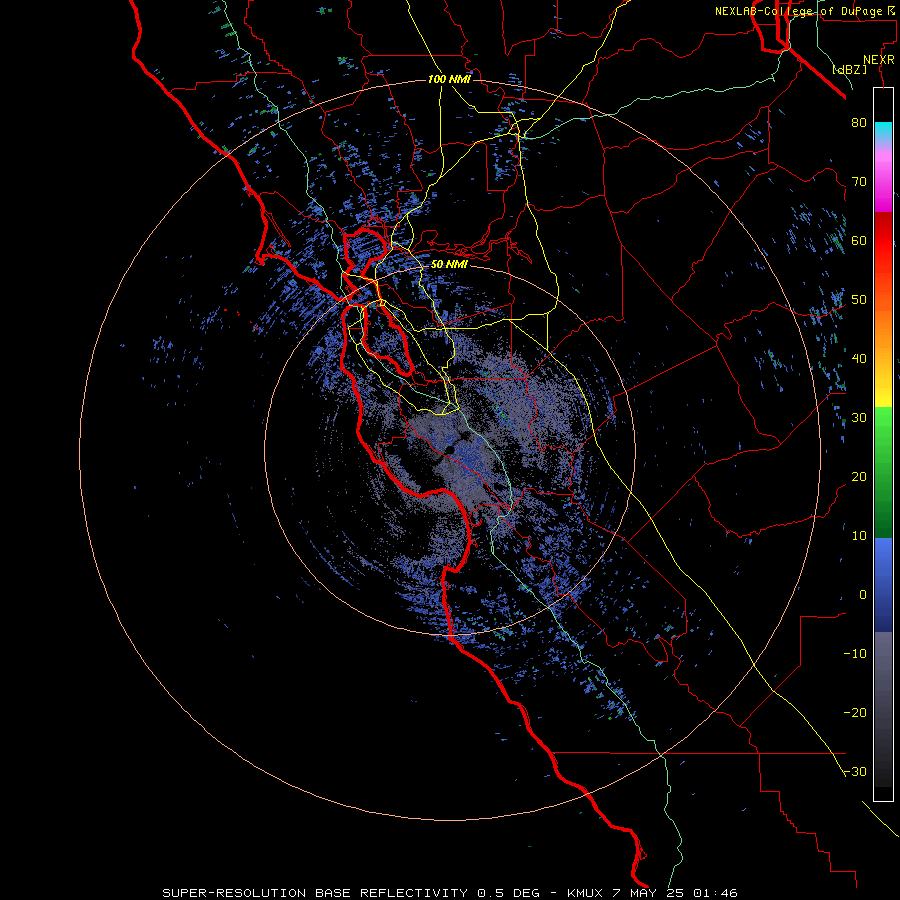Click the [dBZ] units label
The height and width of the screenshot is (900, 900).
(850, 69)
